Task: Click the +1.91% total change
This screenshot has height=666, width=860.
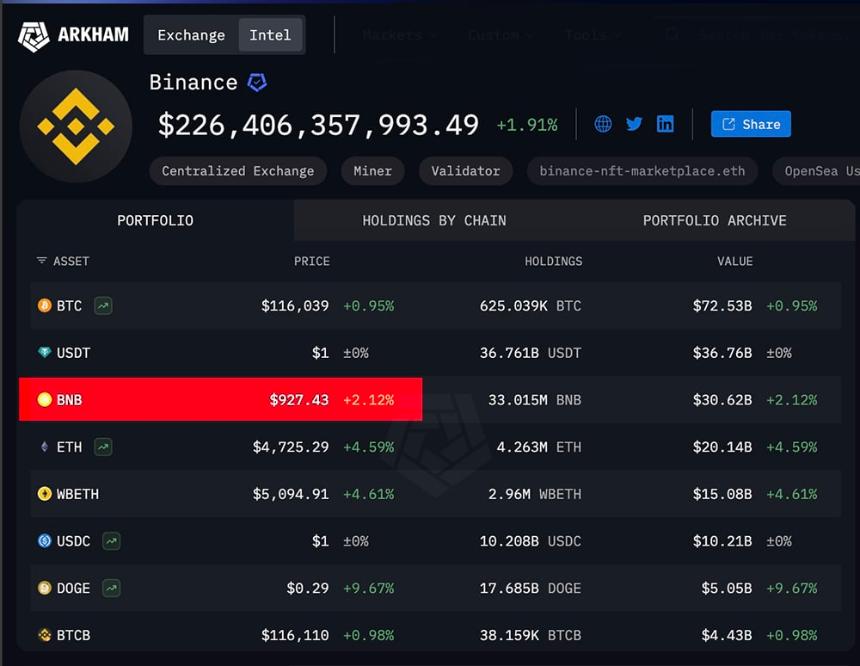Action: pyautogui.click(x=527, y=125)
